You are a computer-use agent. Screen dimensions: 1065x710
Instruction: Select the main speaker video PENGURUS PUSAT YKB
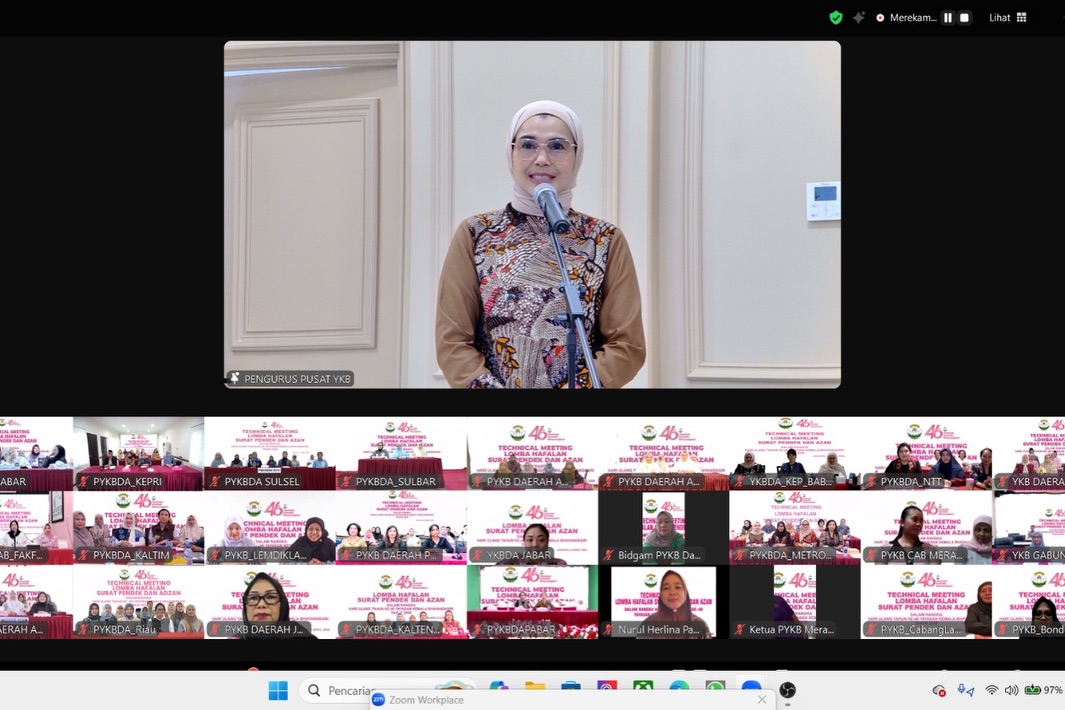[x=532, y=214]
